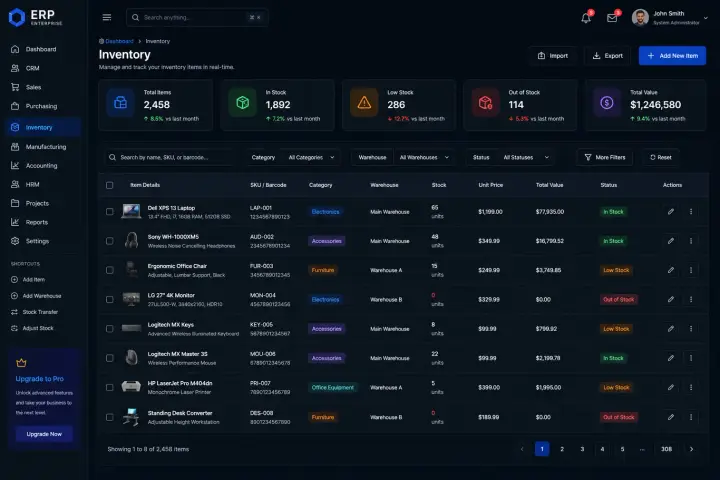
Task: Check the Dell XPS 13 Laptop row checkbox
Action: pyautogui.click(x=109, y=212)
